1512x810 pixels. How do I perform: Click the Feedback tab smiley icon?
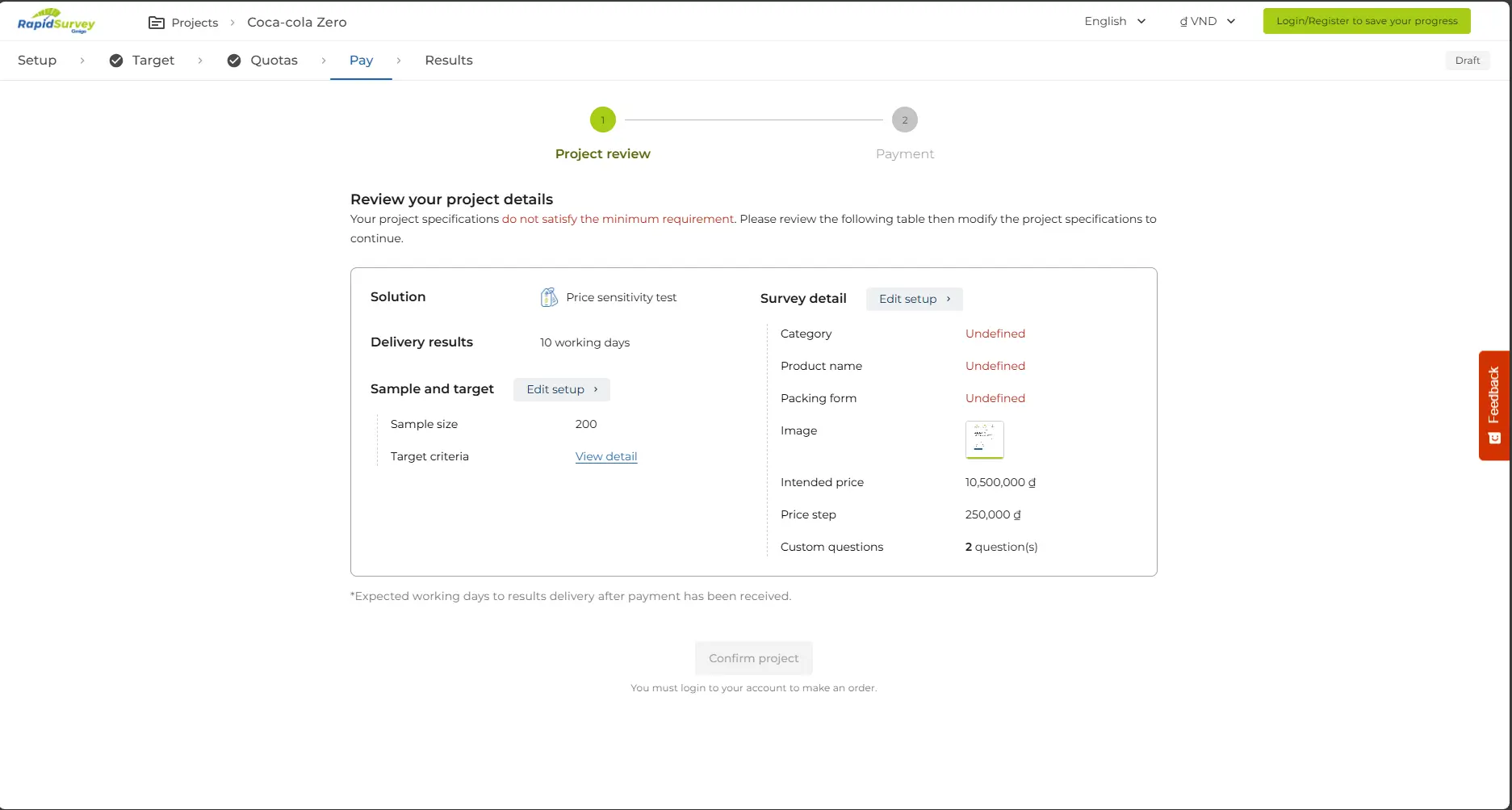[x=1494, y=438]
